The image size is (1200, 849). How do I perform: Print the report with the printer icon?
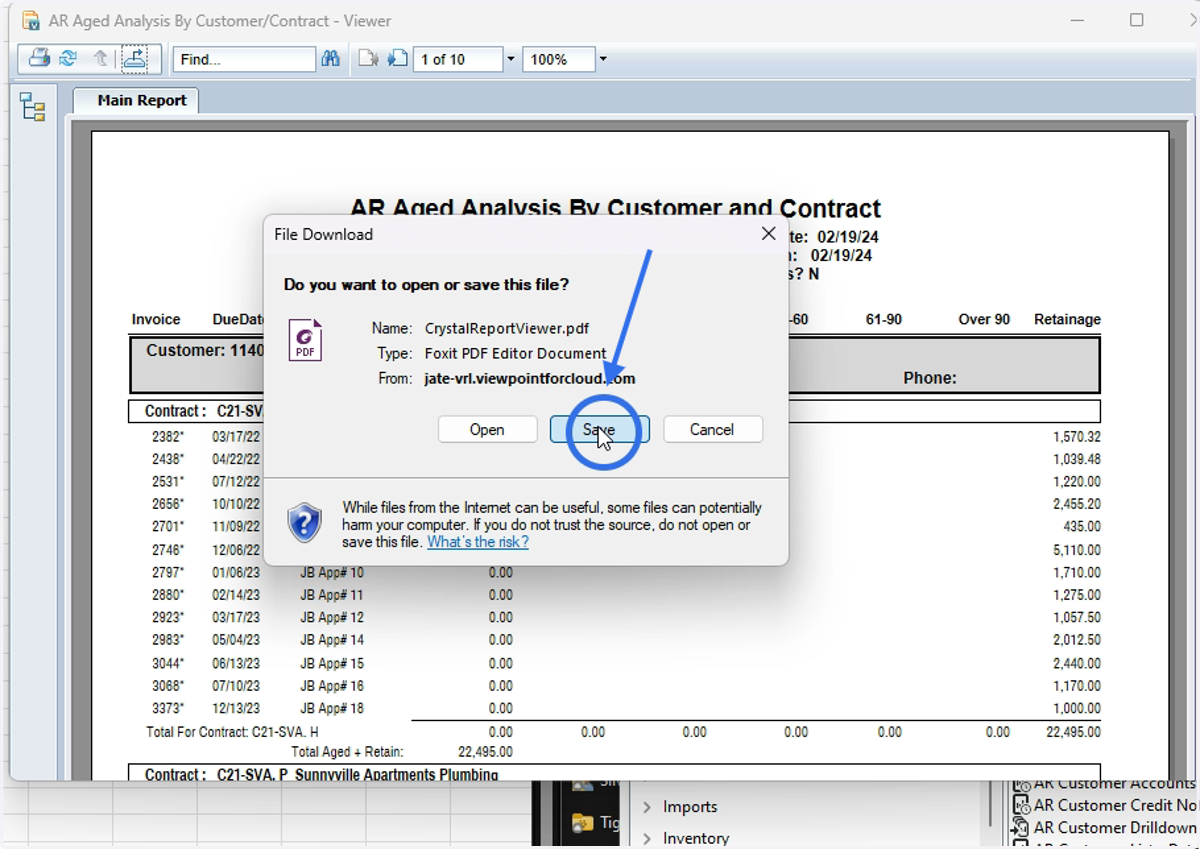pos(39,59)
